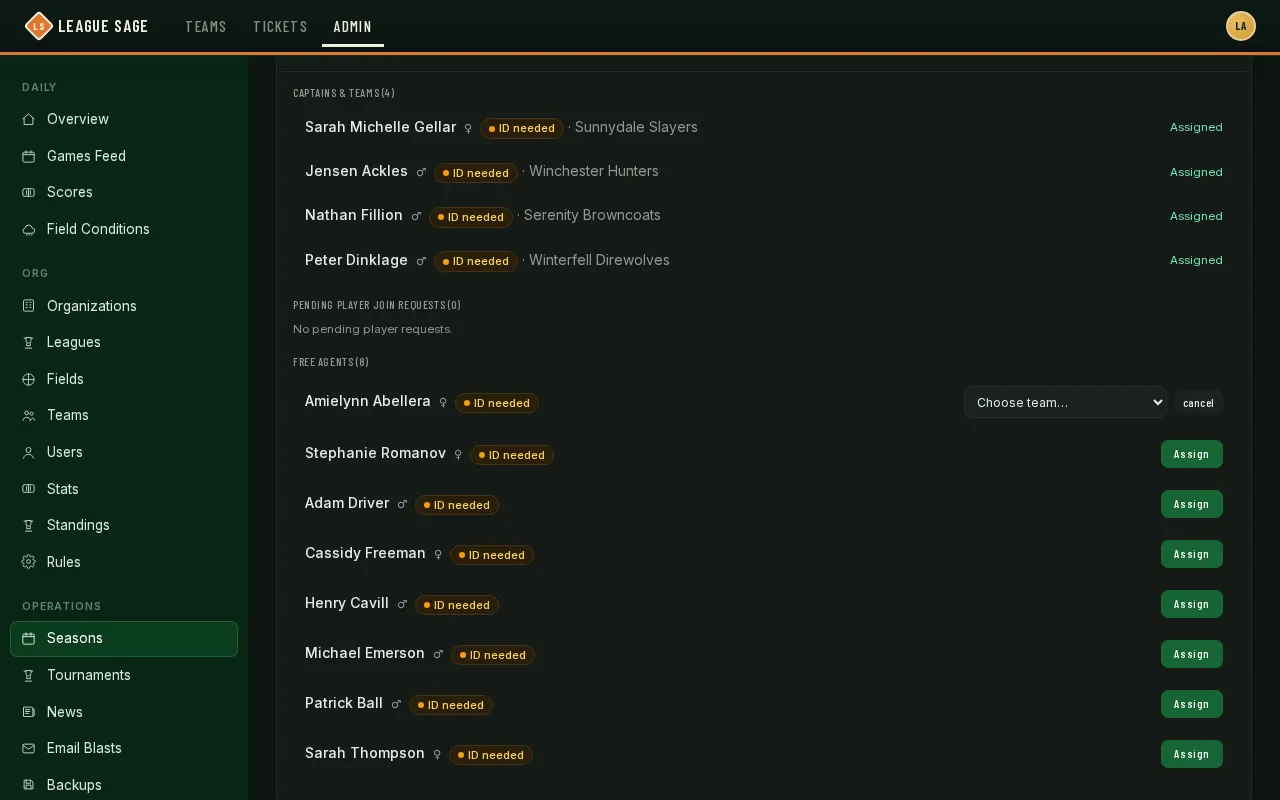Assign Sarah Thompson to a team
Image resolution: width=1280 pixels, height=800 pixels.
click(x=1192, y=754)
